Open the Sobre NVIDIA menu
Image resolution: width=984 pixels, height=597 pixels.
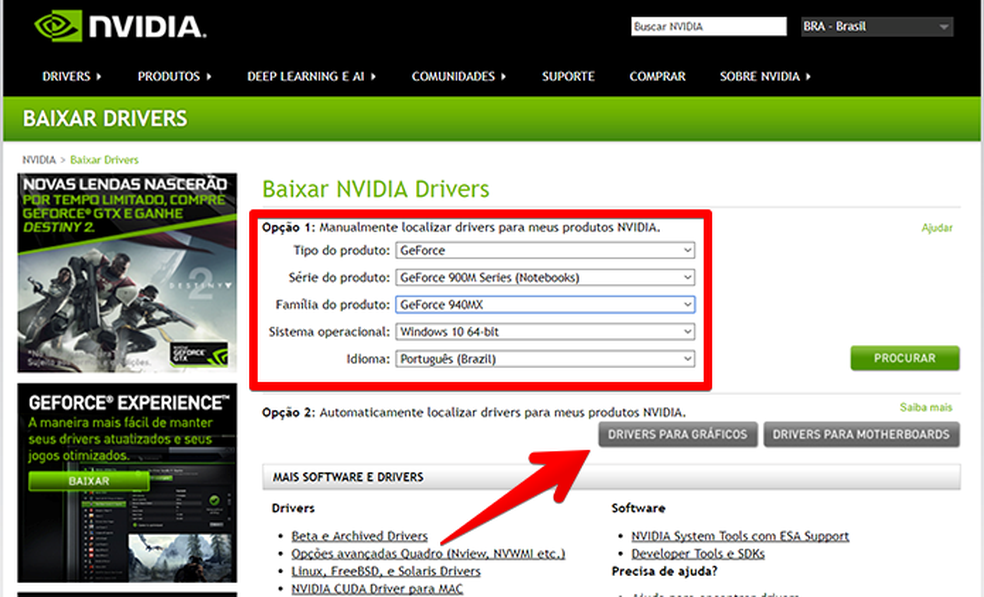765,77
